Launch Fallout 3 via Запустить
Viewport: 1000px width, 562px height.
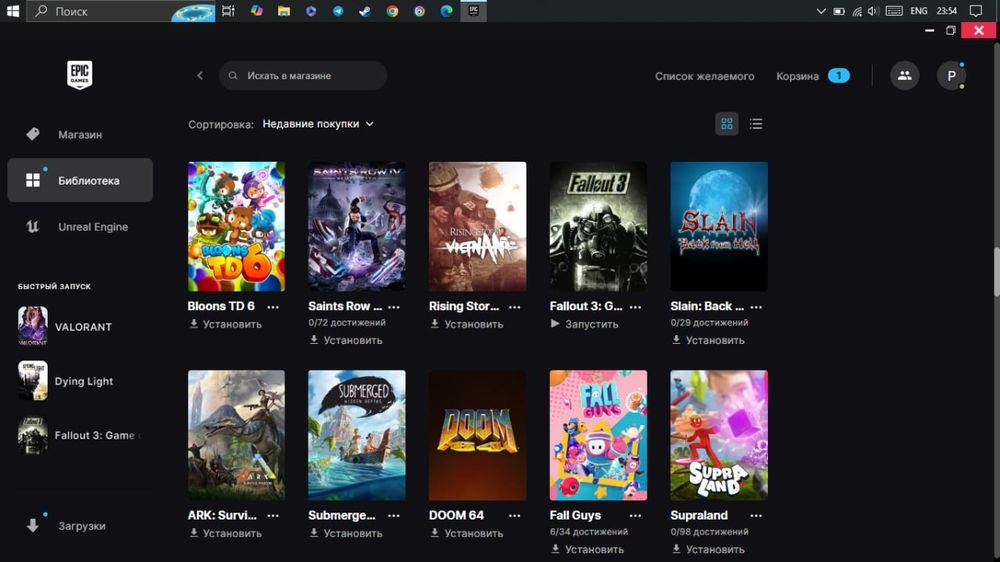click(585, 324)
